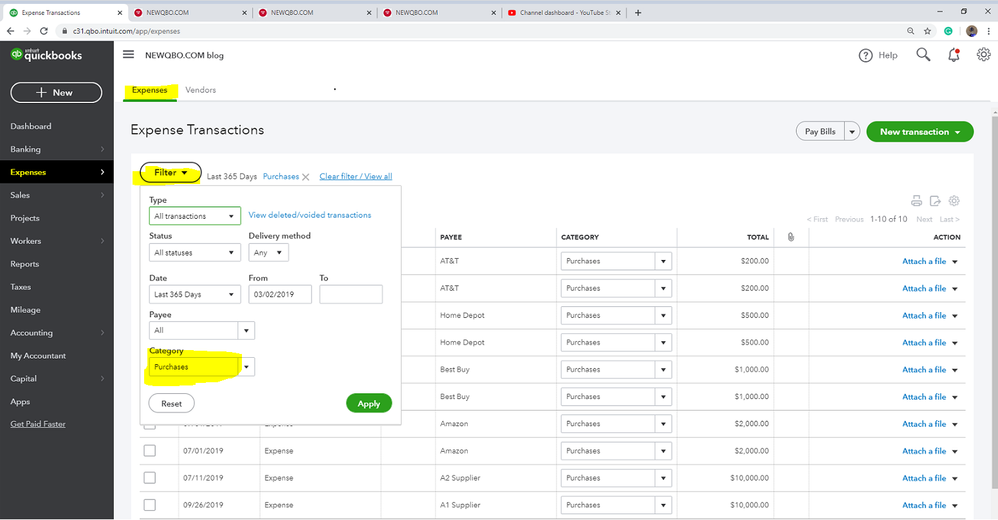Screen dimensions: 998x520
Task: Open the notifications bell
Action: click(x=953, y=55)
